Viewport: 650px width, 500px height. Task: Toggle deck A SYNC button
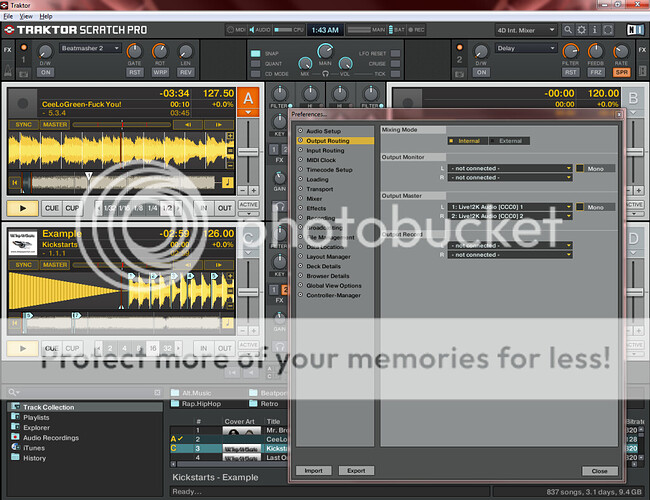pyautogui.click(x=23, y=124)
